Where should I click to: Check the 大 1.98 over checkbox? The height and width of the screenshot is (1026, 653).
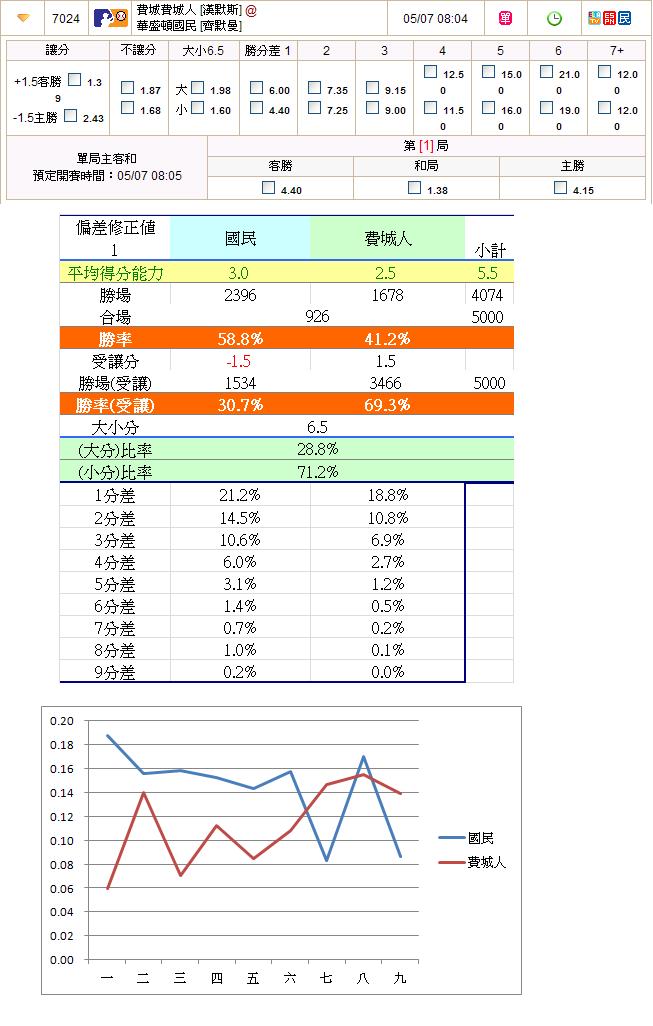pos(198,88)
